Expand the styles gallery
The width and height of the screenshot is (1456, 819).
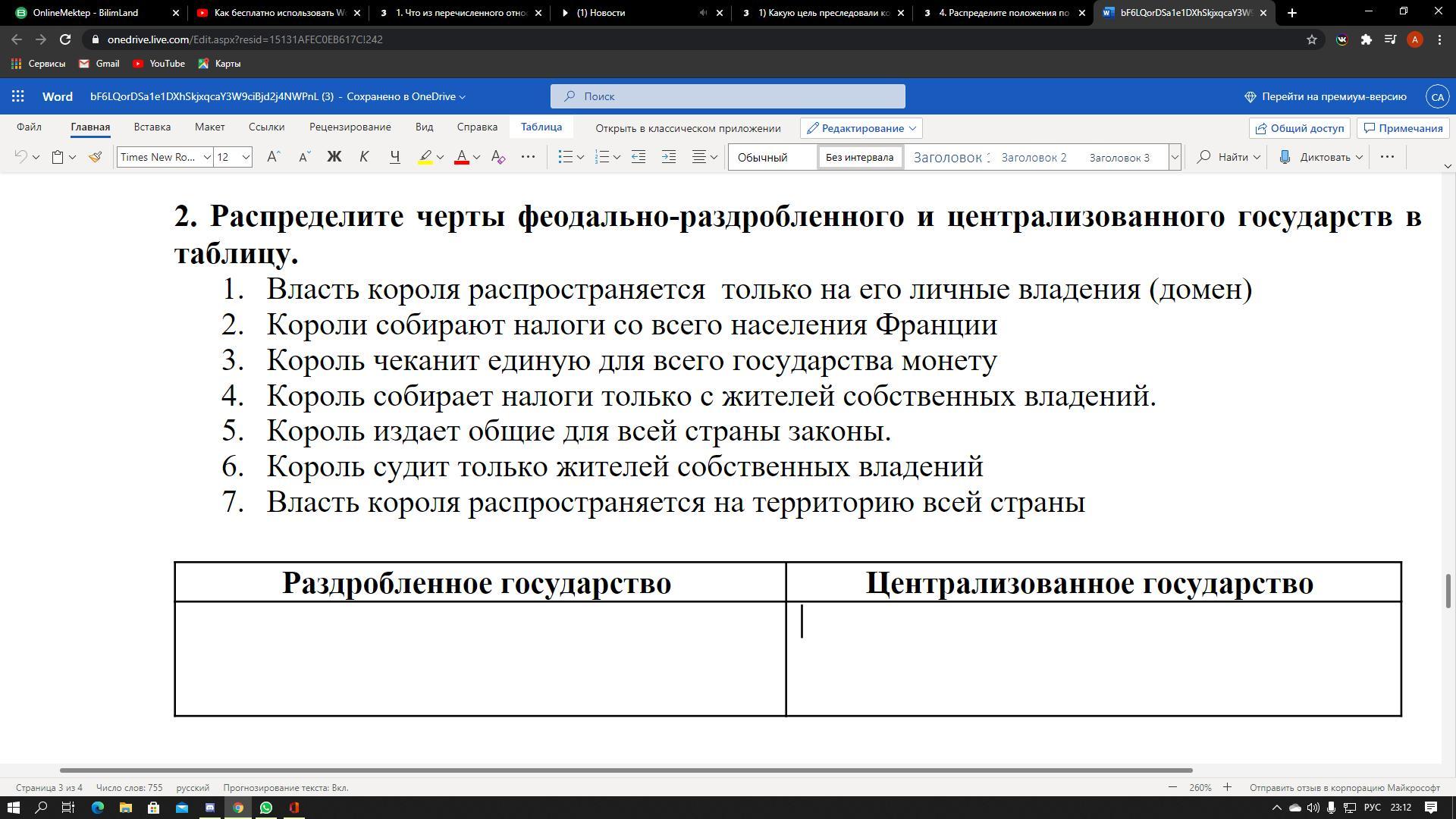[1175, 157]
